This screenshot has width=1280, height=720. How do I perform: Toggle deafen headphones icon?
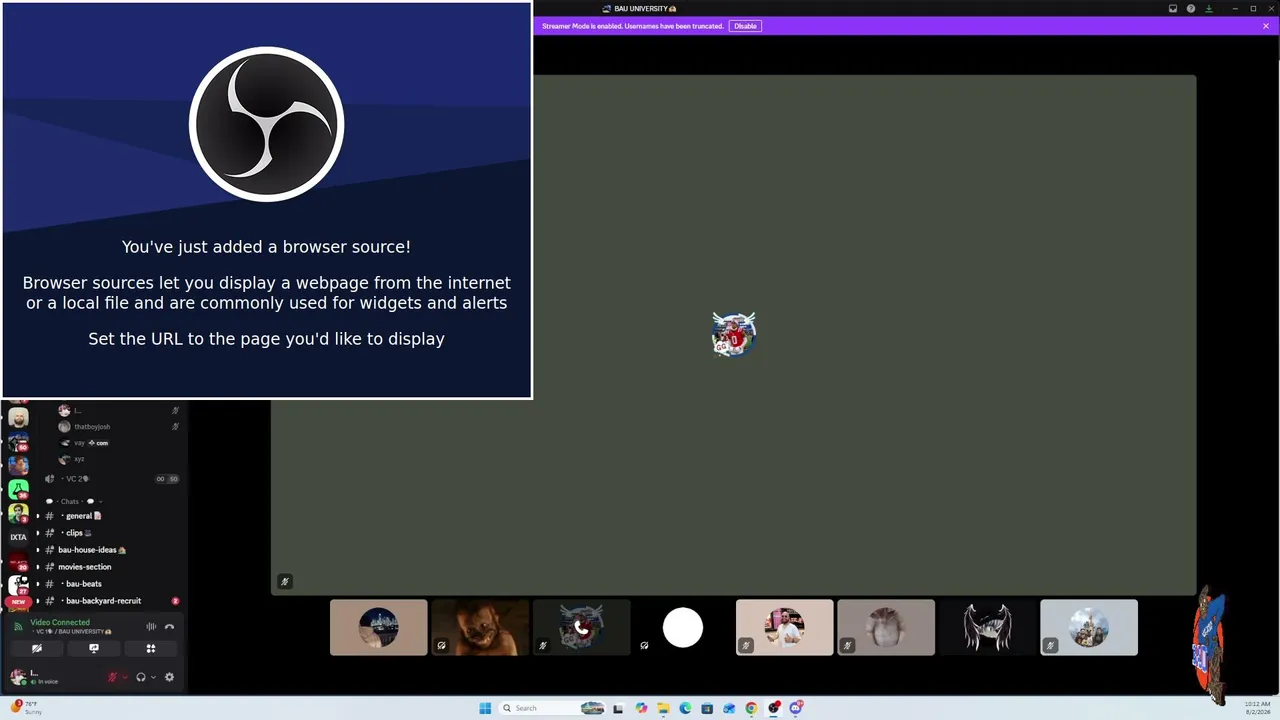coord(141,677)
